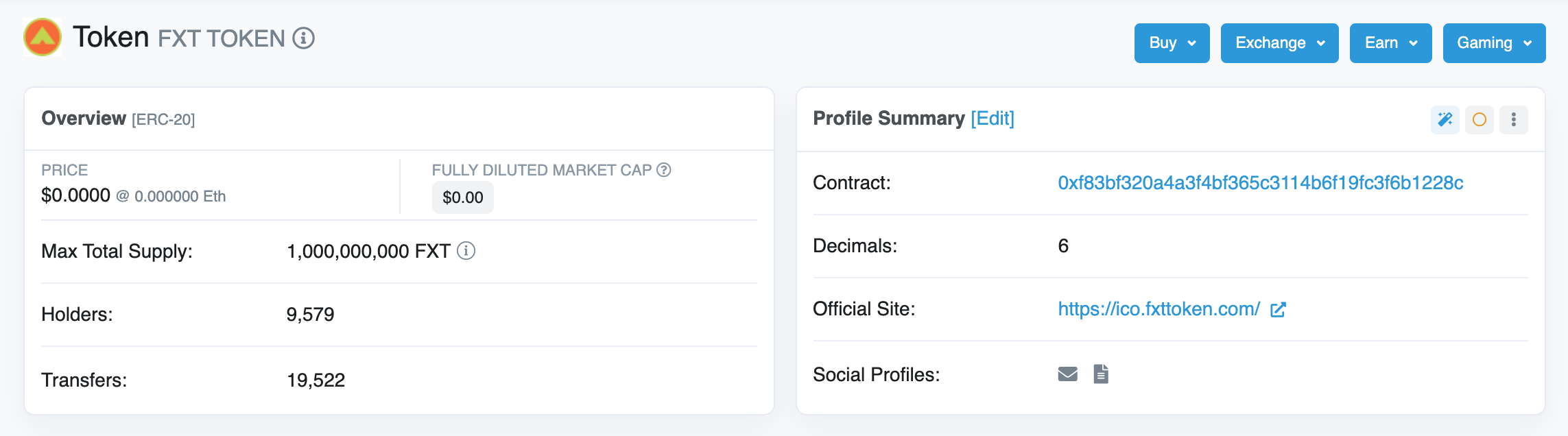Open the Exchange dropdown menu
The image size is (1568, 436).
(x=1279, y=43)
